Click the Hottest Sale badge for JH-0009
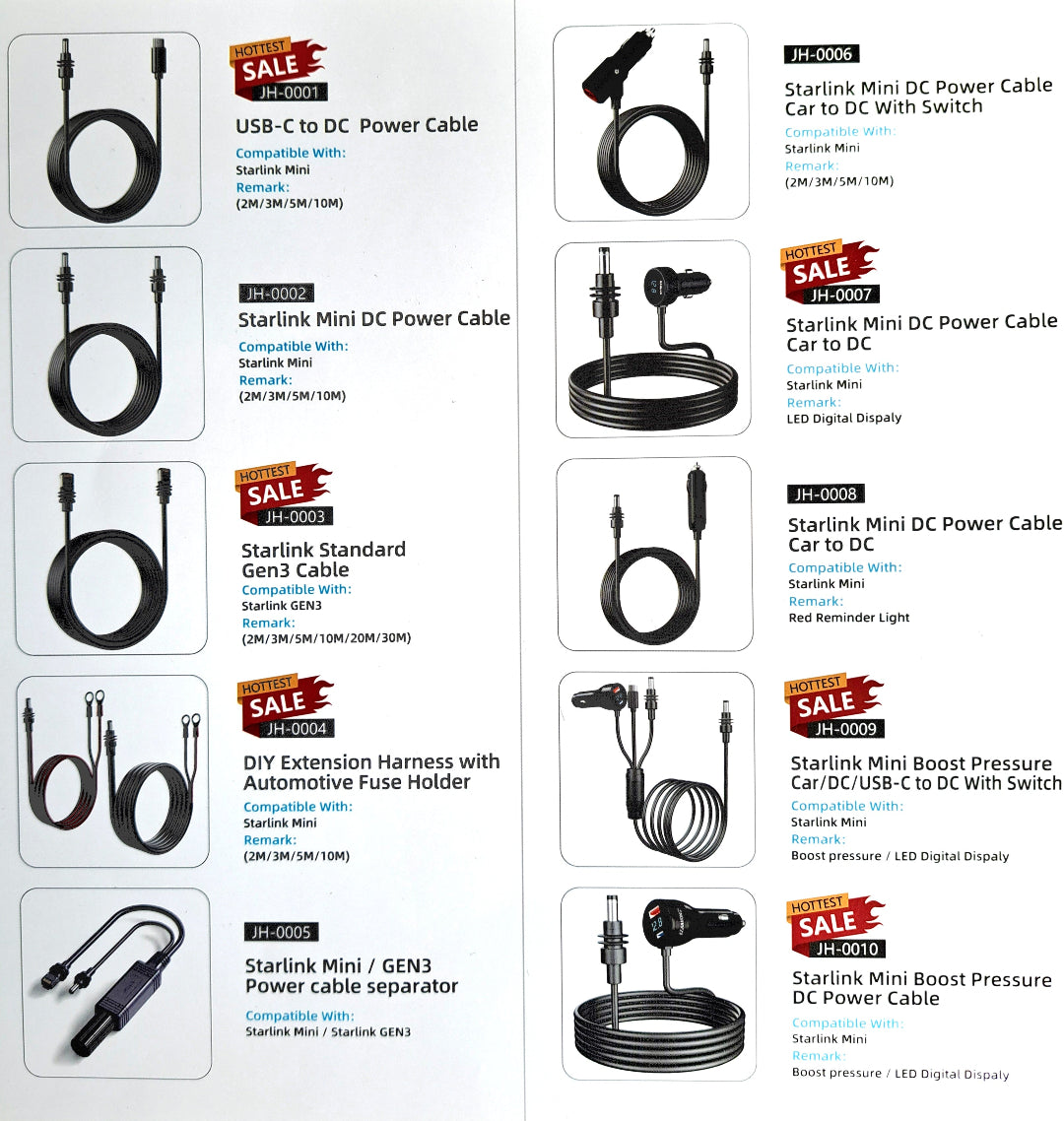The width and height of the screenshot is (1064, 1121). [x=835, y=706]
